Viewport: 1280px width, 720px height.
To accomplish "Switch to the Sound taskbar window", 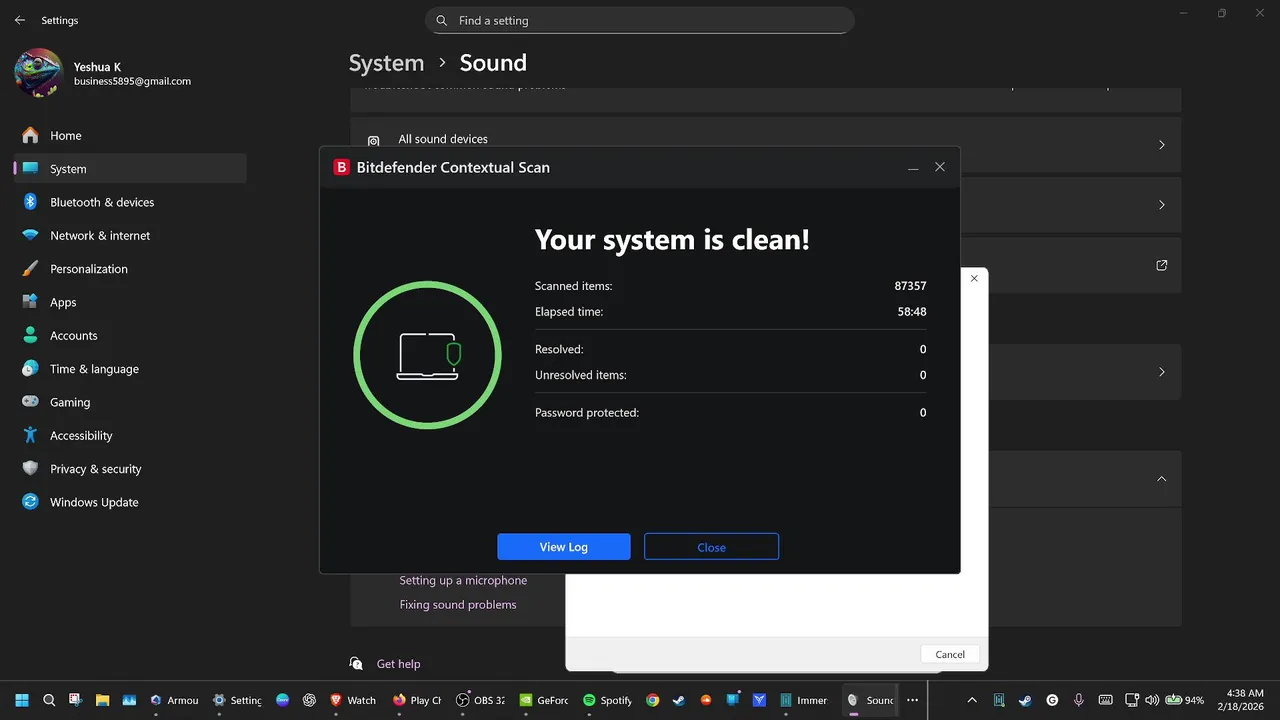I will pos(869,700).
